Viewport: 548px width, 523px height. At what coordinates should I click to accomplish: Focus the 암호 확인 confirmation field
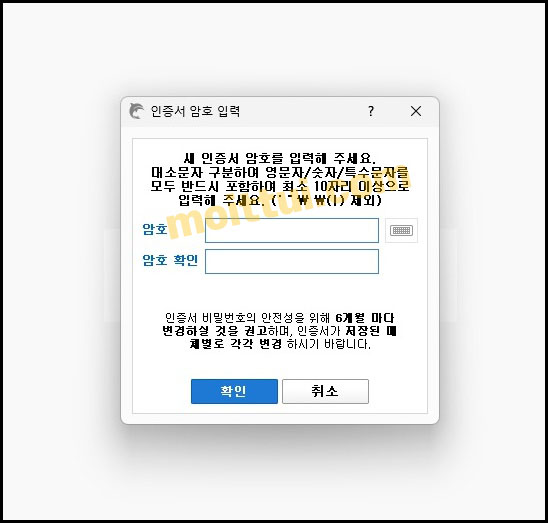click(292, 261)
